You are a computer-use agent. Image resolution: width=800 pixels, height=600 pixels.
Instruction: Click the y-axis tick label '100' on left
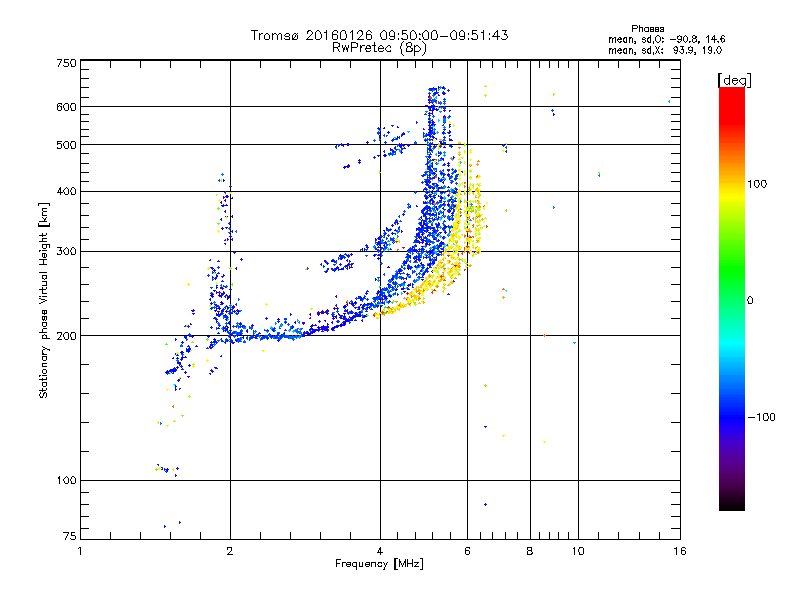pyautogui.click(x=66, y=480)
